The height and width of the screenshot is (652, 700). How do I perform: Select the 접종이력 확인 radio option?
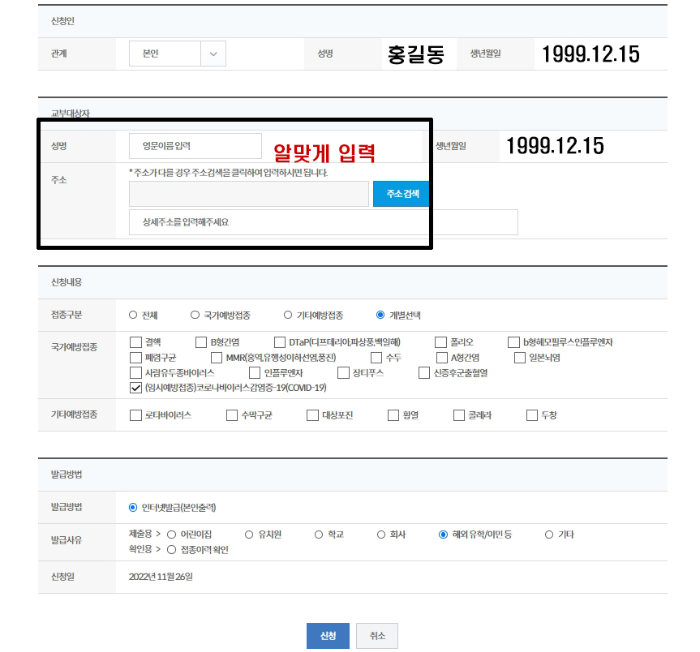(x=171, y=550)
